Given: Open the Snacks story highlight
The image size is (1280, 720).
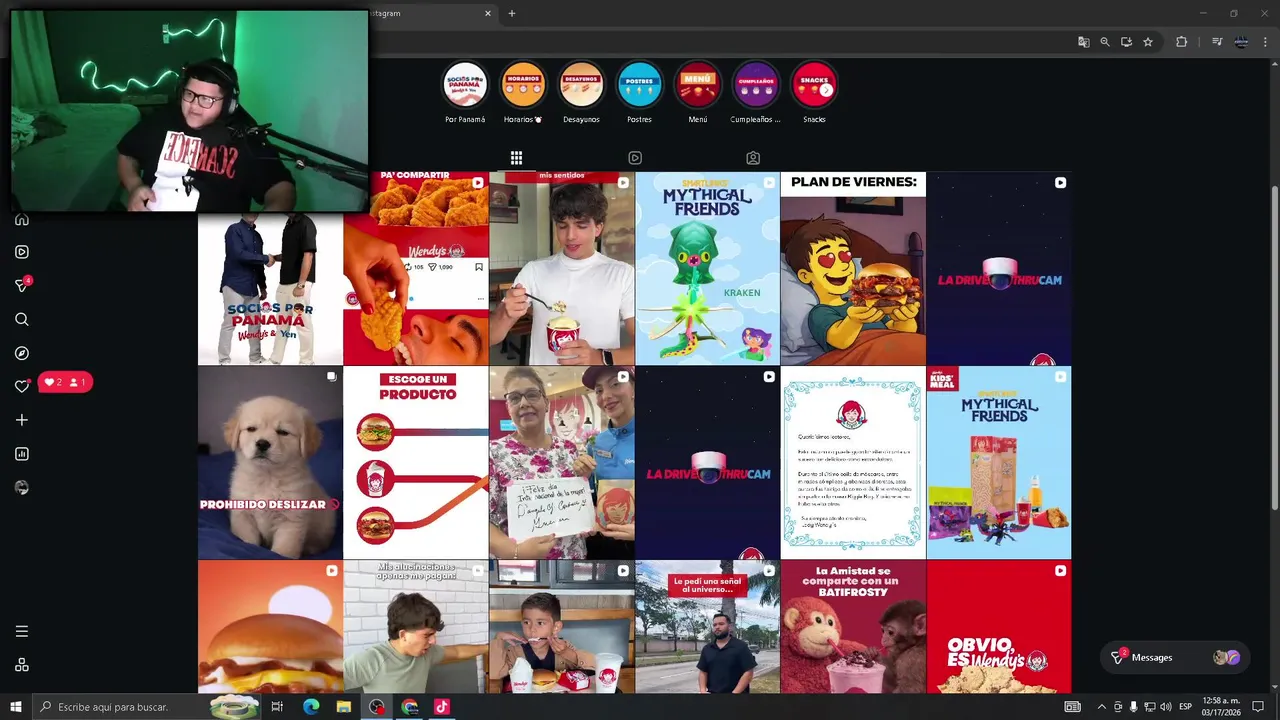Looking at the screenshot, I should (814, 86).
